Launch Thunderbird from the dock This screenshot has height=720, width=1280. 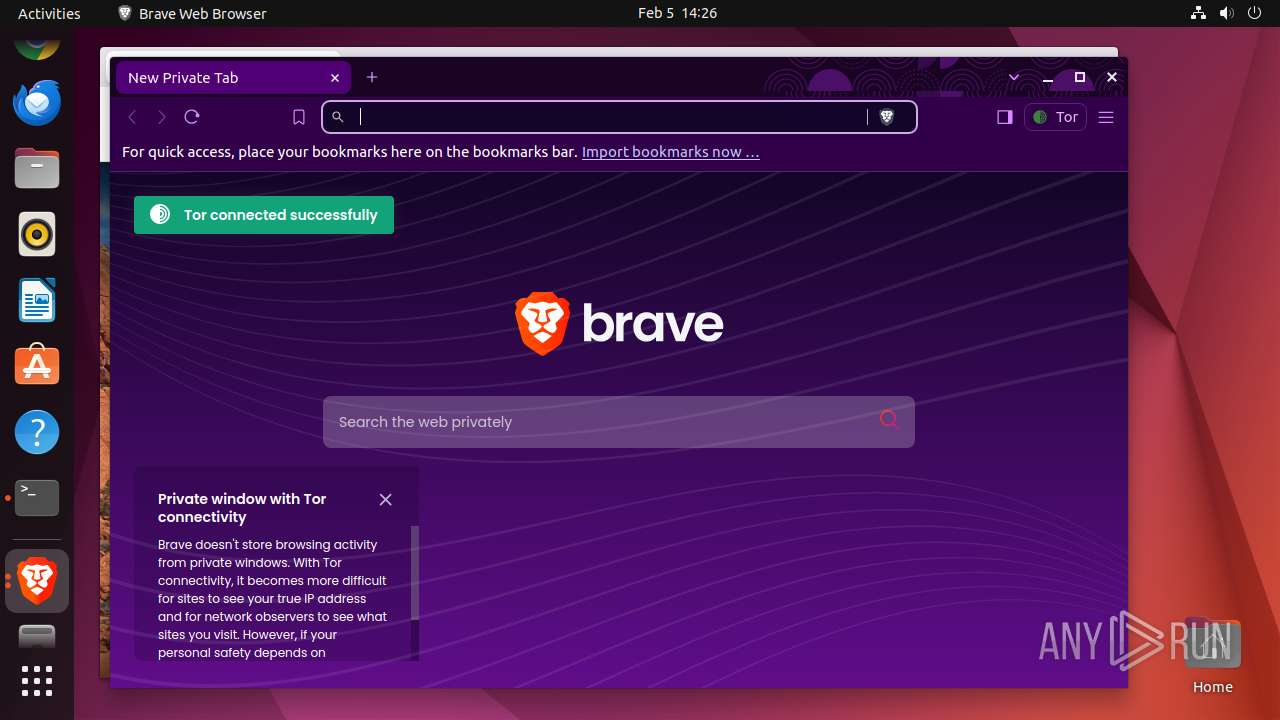coord(37,103)
